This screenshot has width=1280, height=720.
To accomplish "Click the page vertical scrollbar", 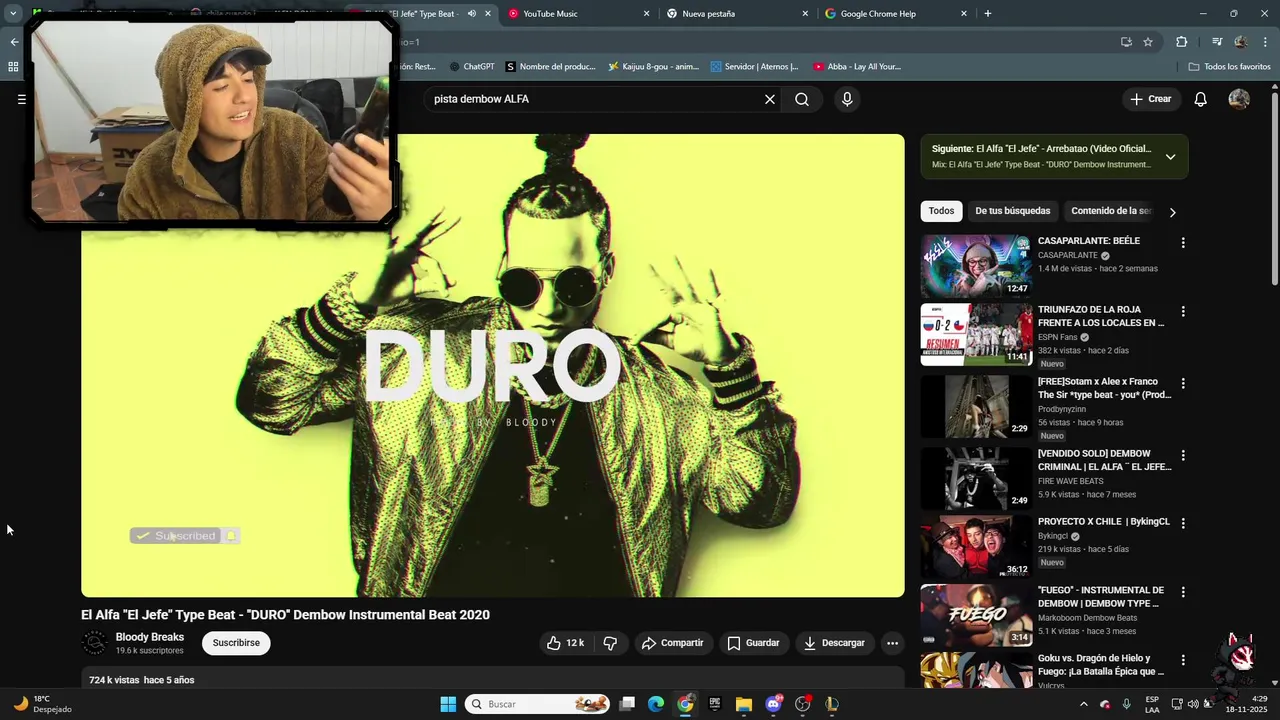I will click(1275, 190).
